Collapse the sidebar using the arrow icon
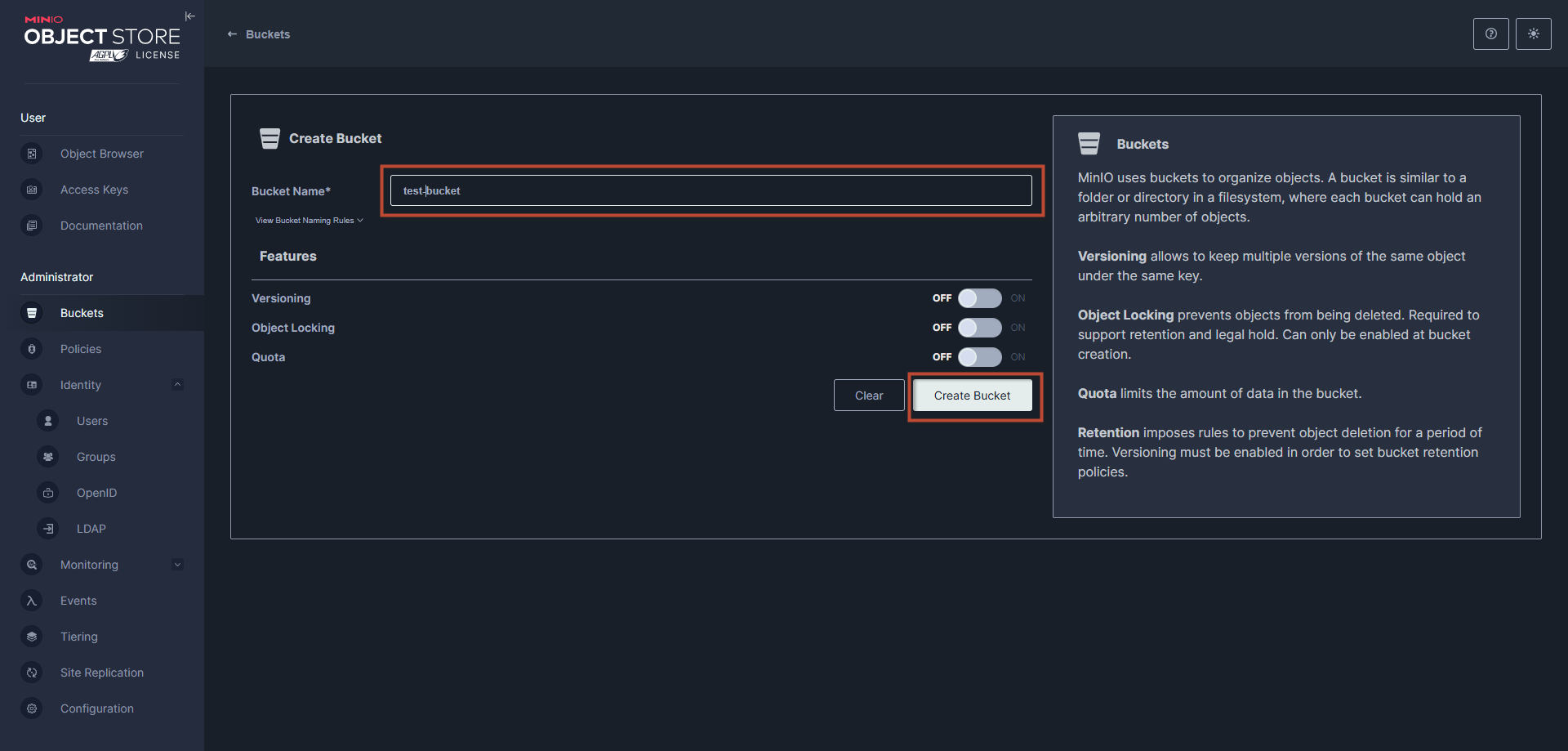1568x751 pixels. tap(190, 16)
